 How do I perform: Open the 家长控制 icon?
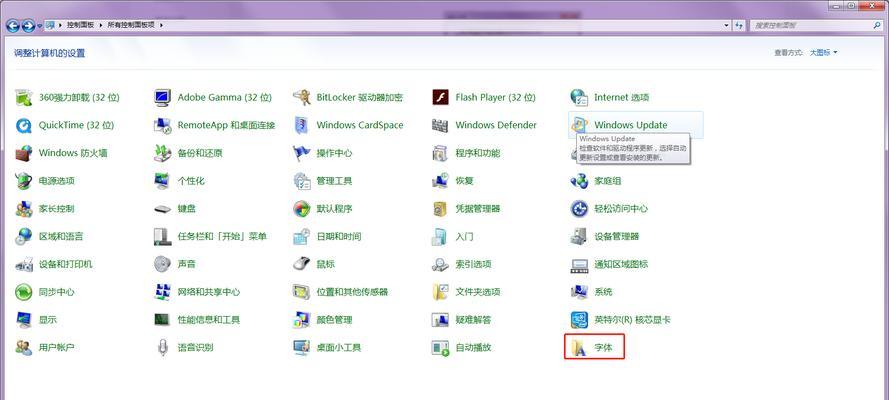pos(24,208)
